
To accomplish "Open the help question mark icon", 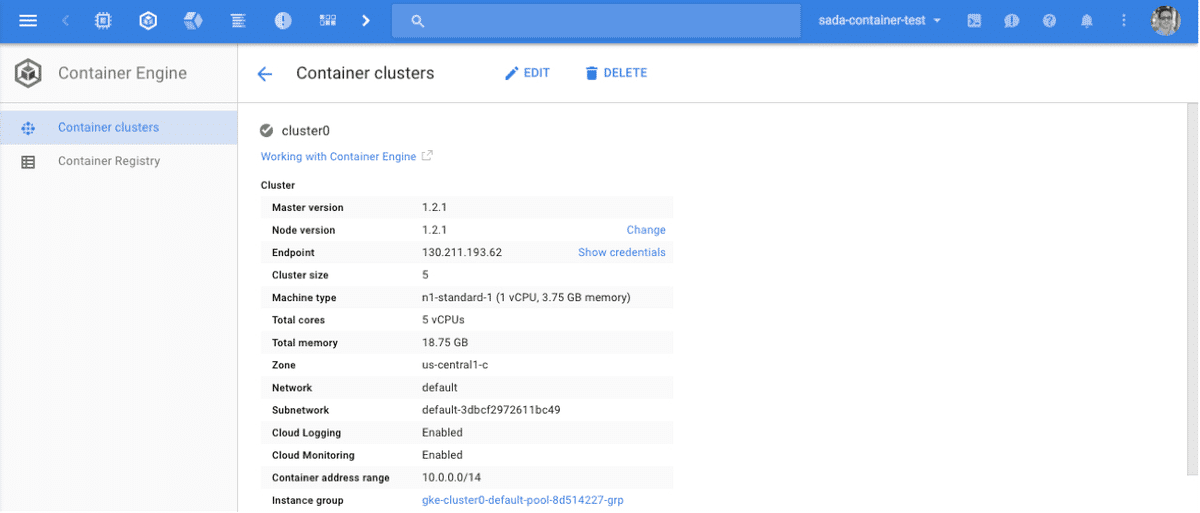I will pos(1049,20).
